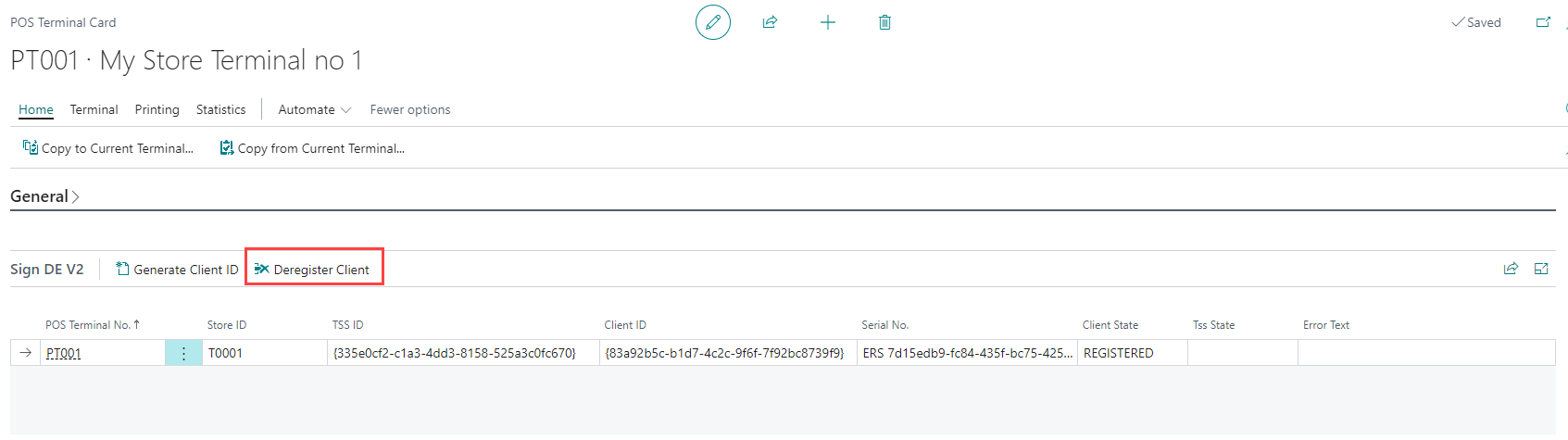Click Copy to Current Terminal action
Viewport: 1568px width, 440px height.
point(108,148)
